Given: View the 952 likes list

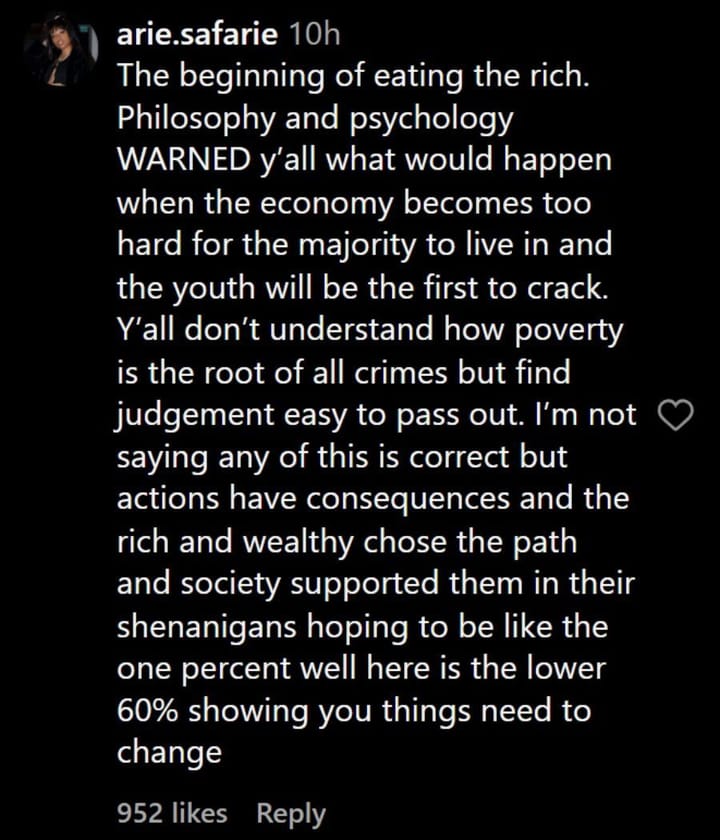Looking at the screenshot, I should point(172,813).
